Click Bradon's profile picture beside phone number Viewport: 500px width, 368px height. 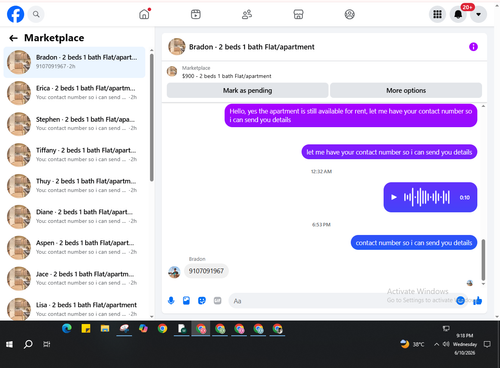[x=174, y=272]
